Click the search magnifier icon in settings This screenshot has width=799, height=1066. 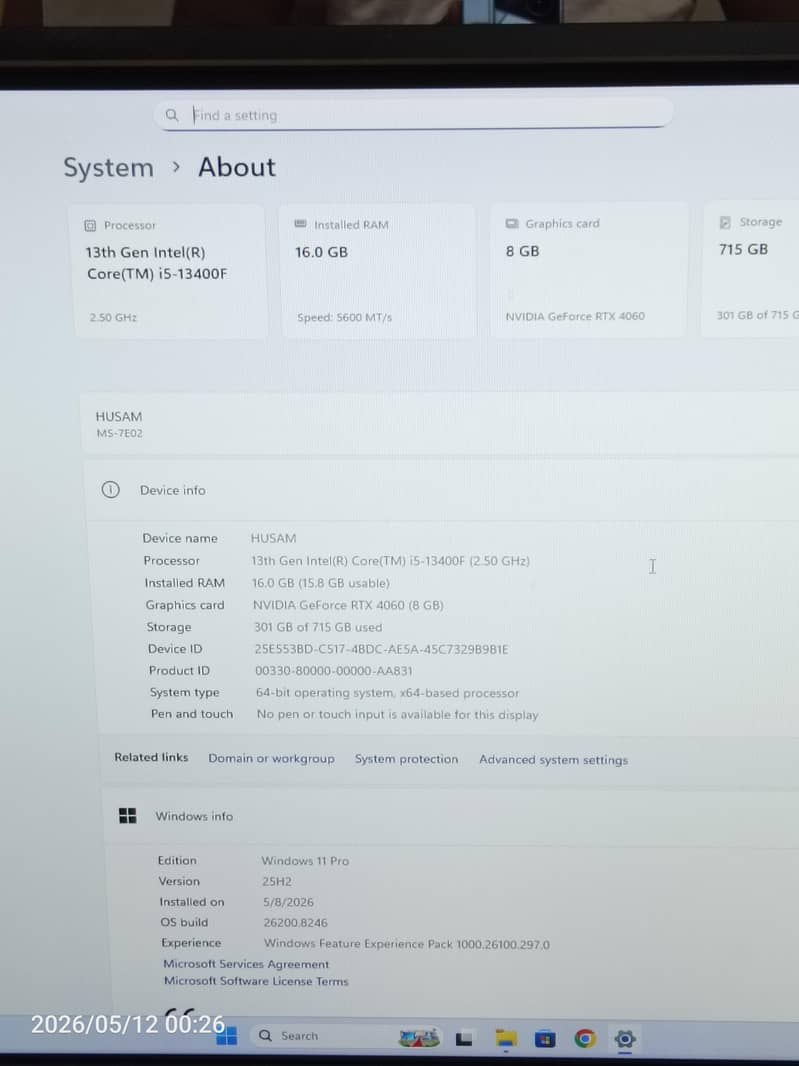[172, 115]
